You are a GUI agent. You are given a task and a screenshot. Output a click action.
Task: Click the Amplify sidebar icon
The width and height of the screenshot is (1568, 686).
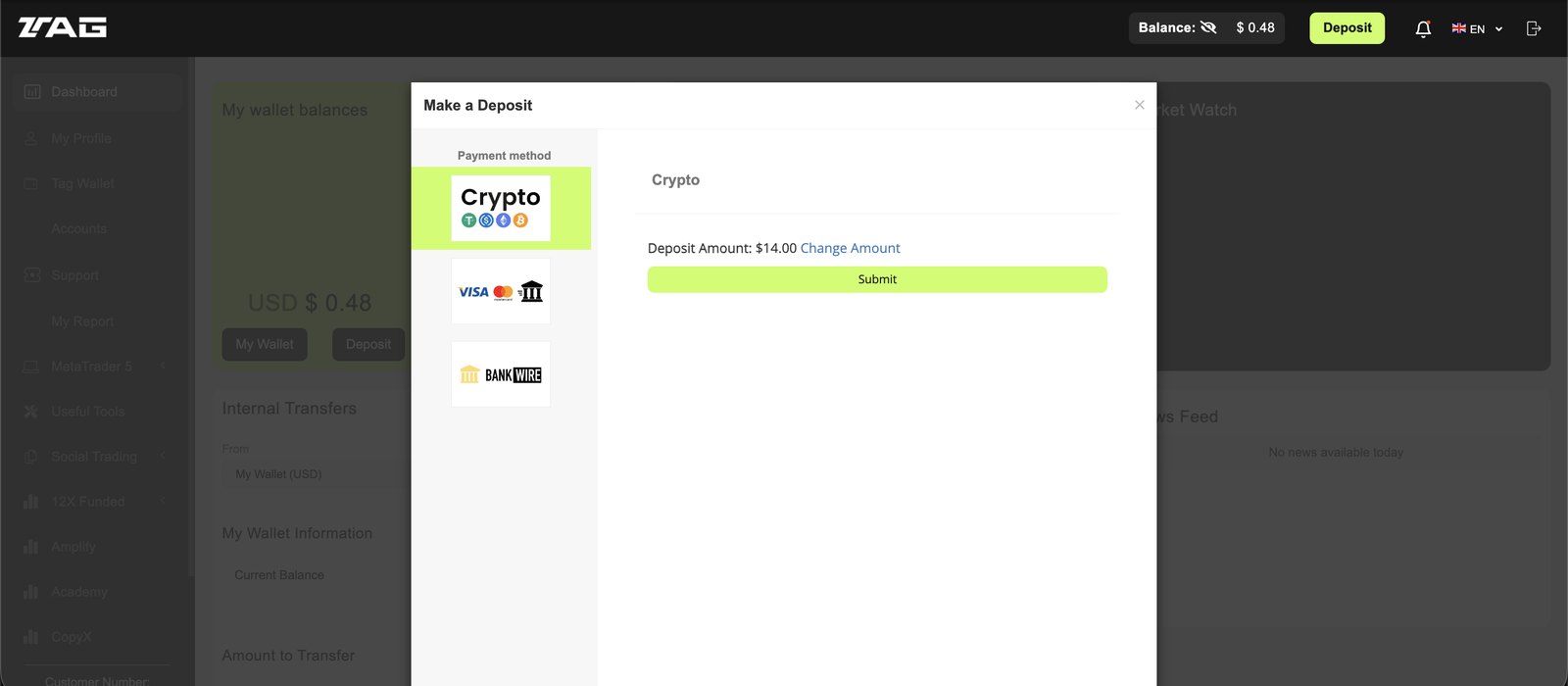(x=31, y=547)
